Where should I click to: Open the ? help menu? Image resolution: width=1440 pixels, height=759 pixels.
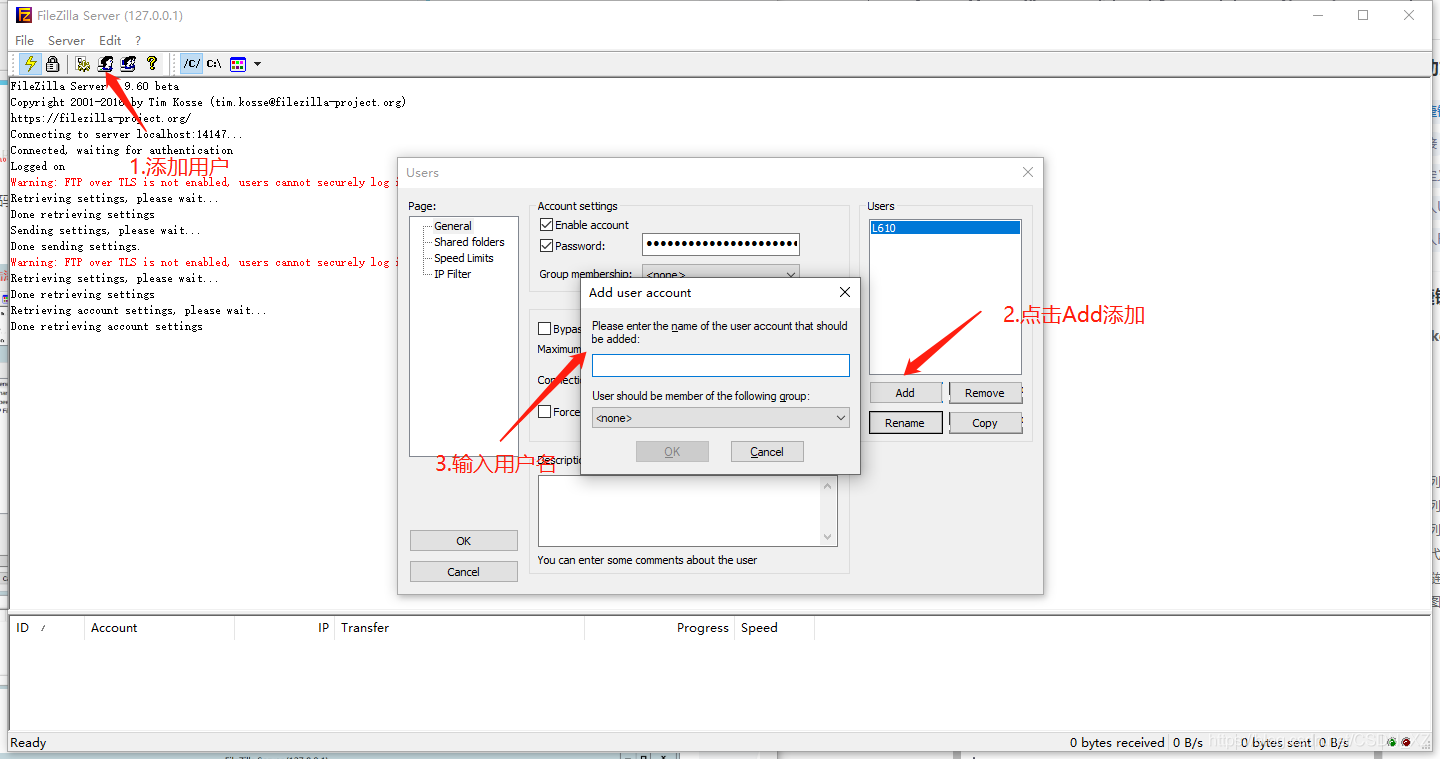138,40
